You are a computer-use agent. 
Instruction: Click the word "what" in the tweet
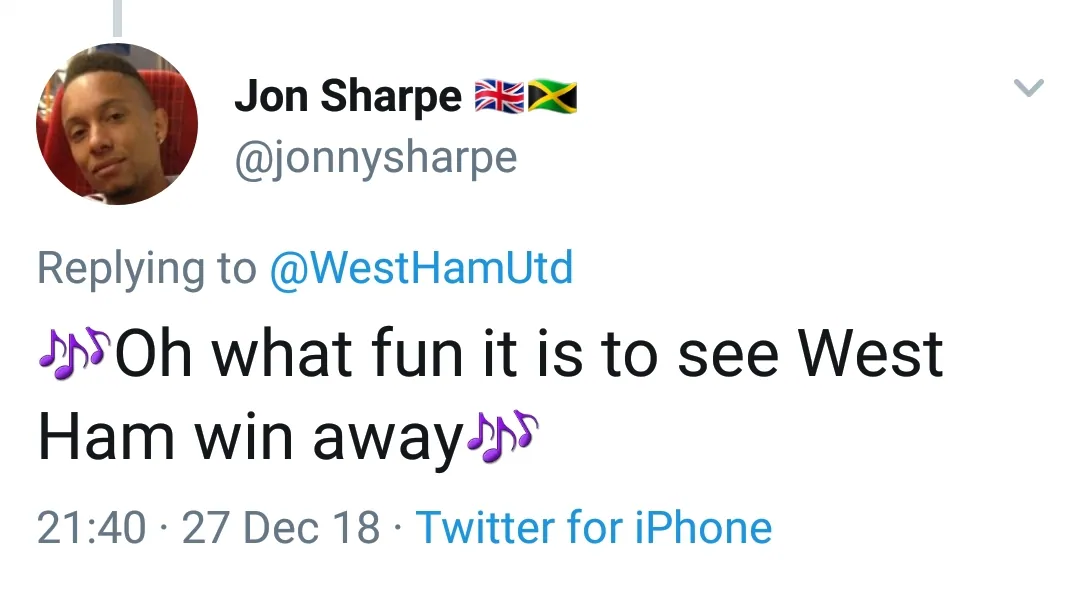pos(280,354)
